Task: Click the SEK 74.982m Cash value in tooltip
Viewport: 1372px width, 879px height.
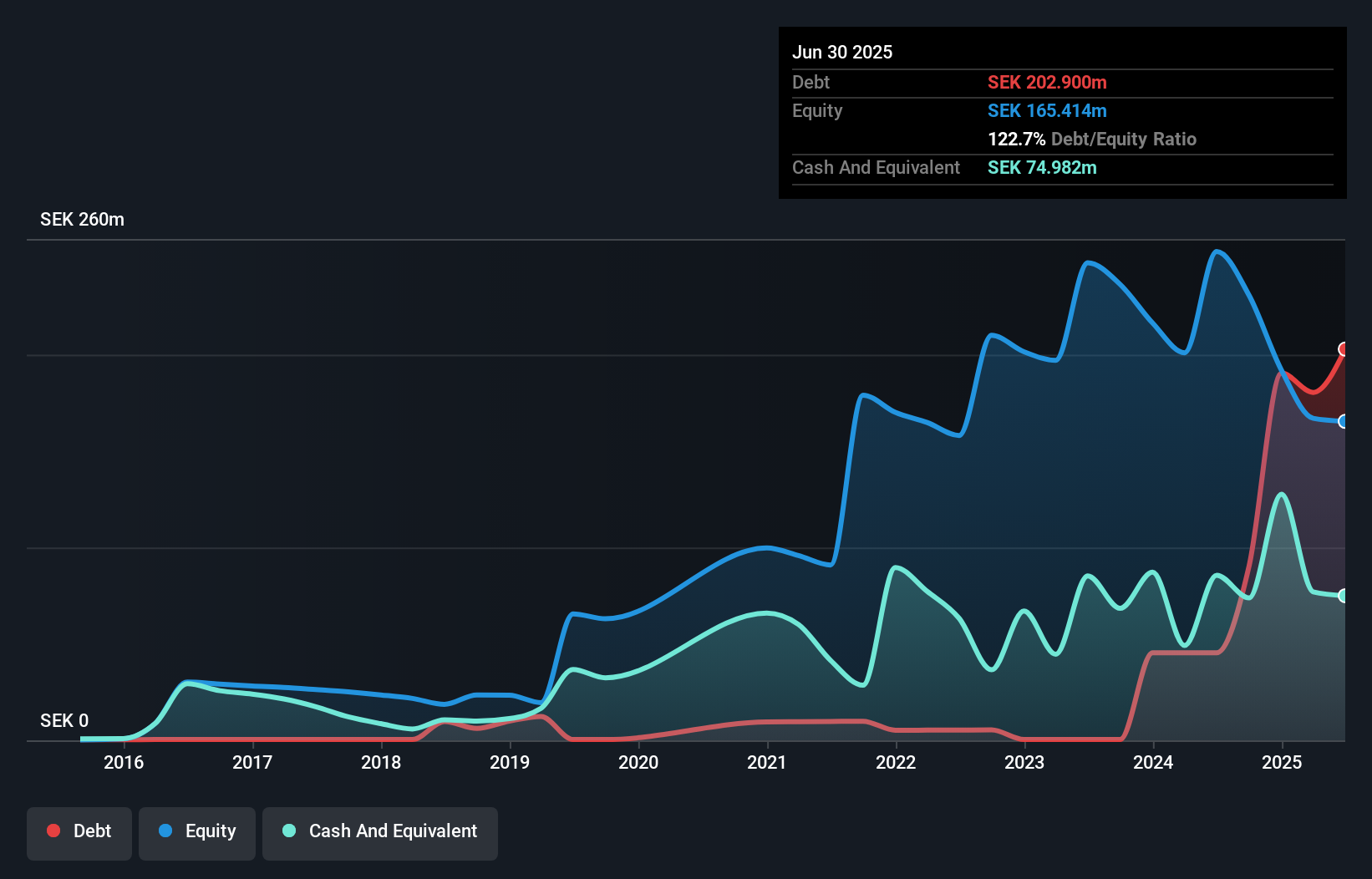Action: click(x=1042, y=168)
